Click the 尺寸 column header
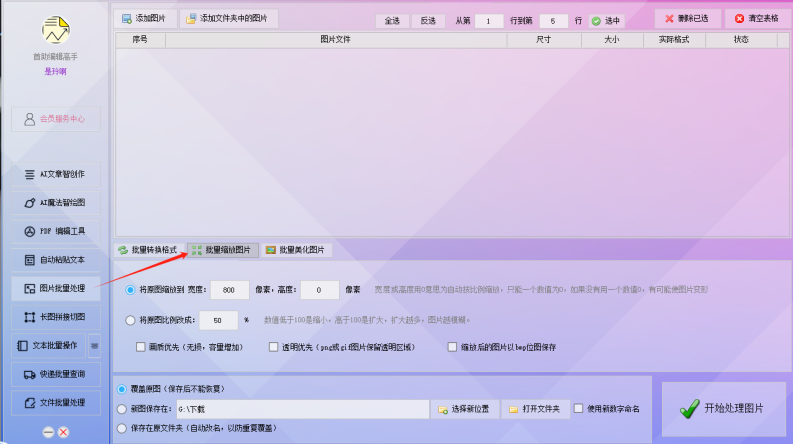The width and height of the screenshot is (793, 444). [x=544, y=39]
